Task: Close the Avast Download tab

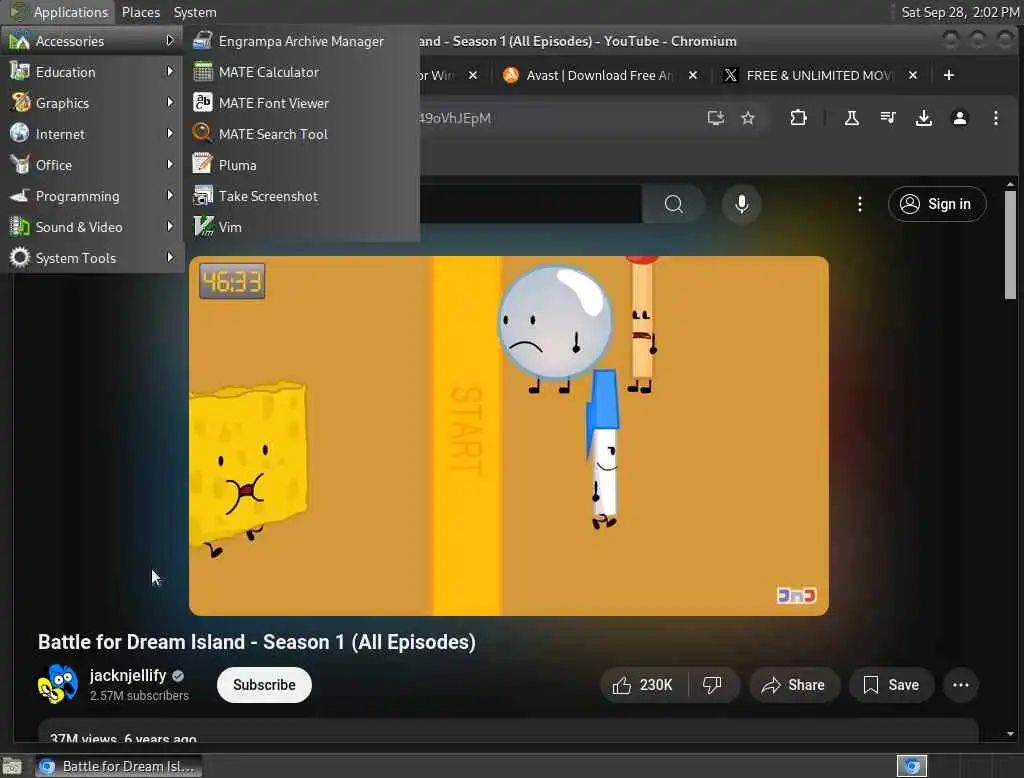Action: point(693,75)
